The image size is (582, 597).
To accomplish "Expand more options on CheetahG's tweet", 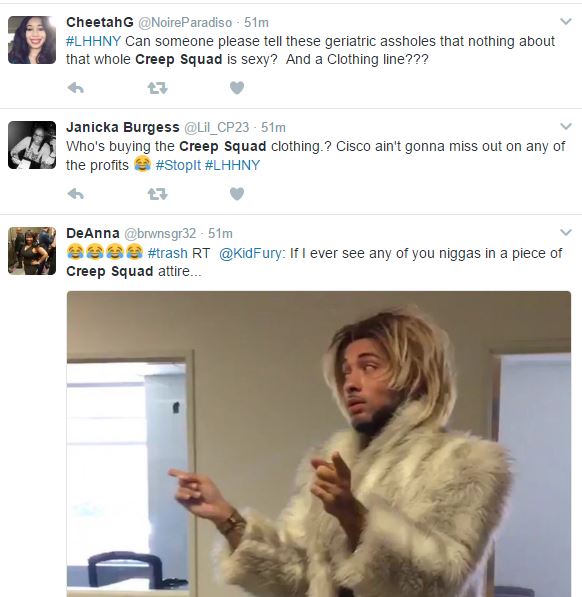I will [566, 22].
